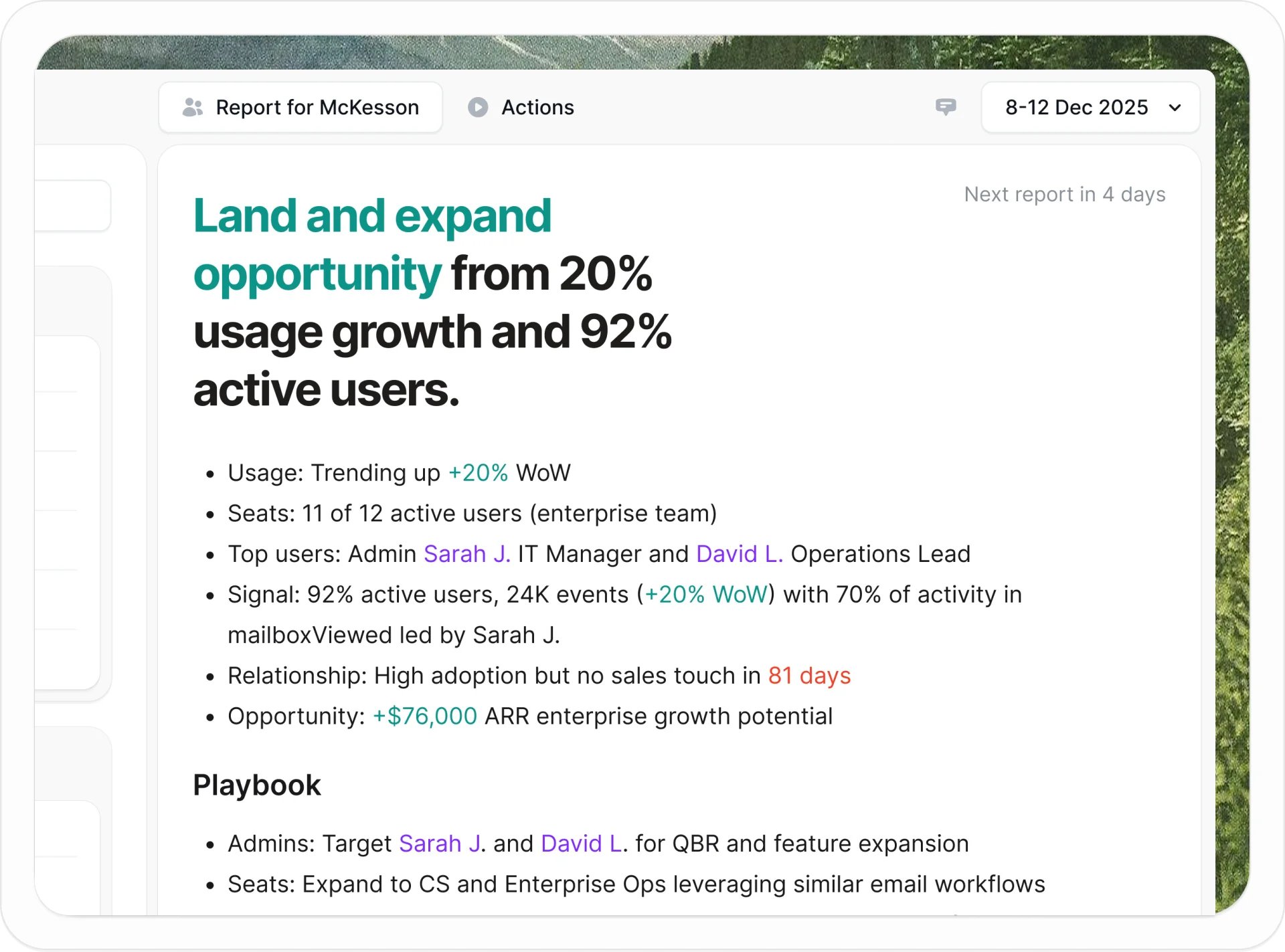Expand the date range chevron arrow

(1175, 108)
